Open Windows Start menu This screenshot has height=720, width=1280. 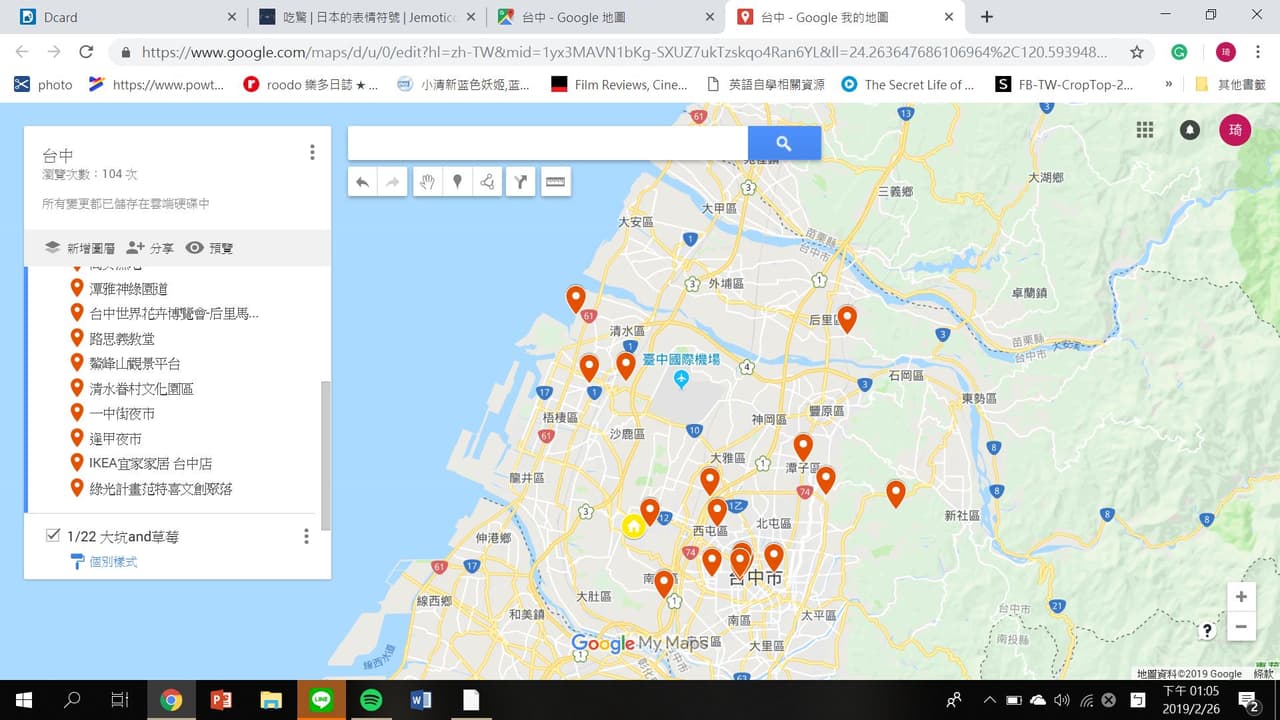point(24,700)
